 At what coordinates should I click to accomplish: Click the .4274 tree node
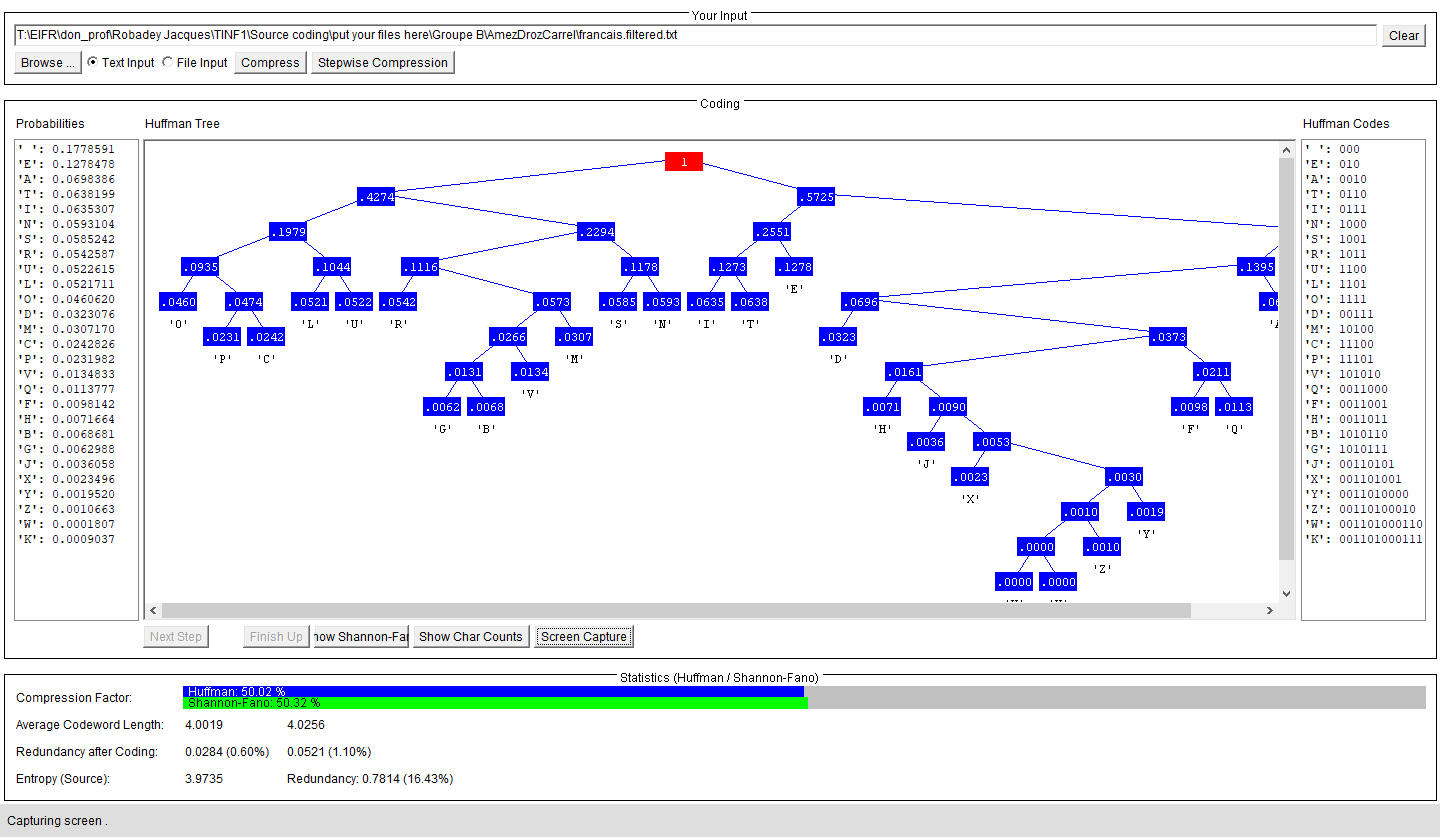click(376, 197)
